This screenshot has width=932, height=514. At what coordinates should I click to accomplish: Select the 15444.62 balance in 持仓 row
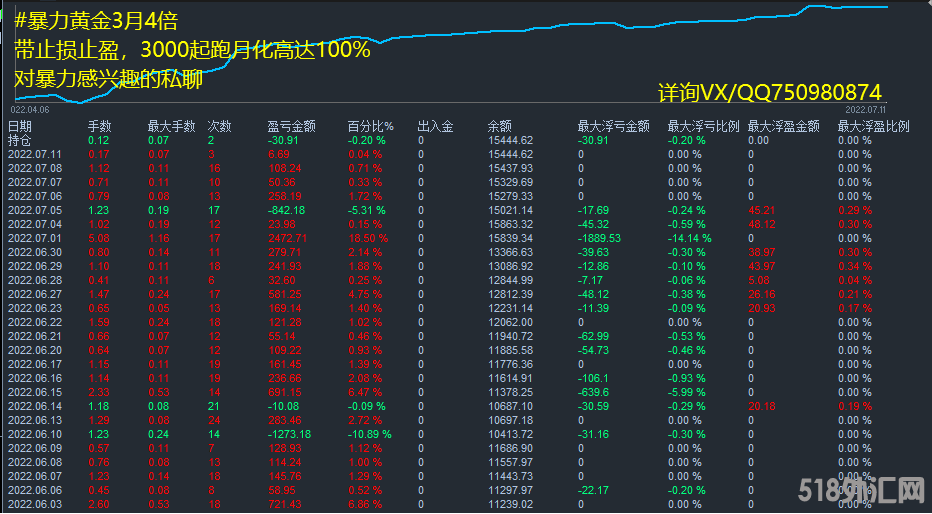[x=510, y=140]
